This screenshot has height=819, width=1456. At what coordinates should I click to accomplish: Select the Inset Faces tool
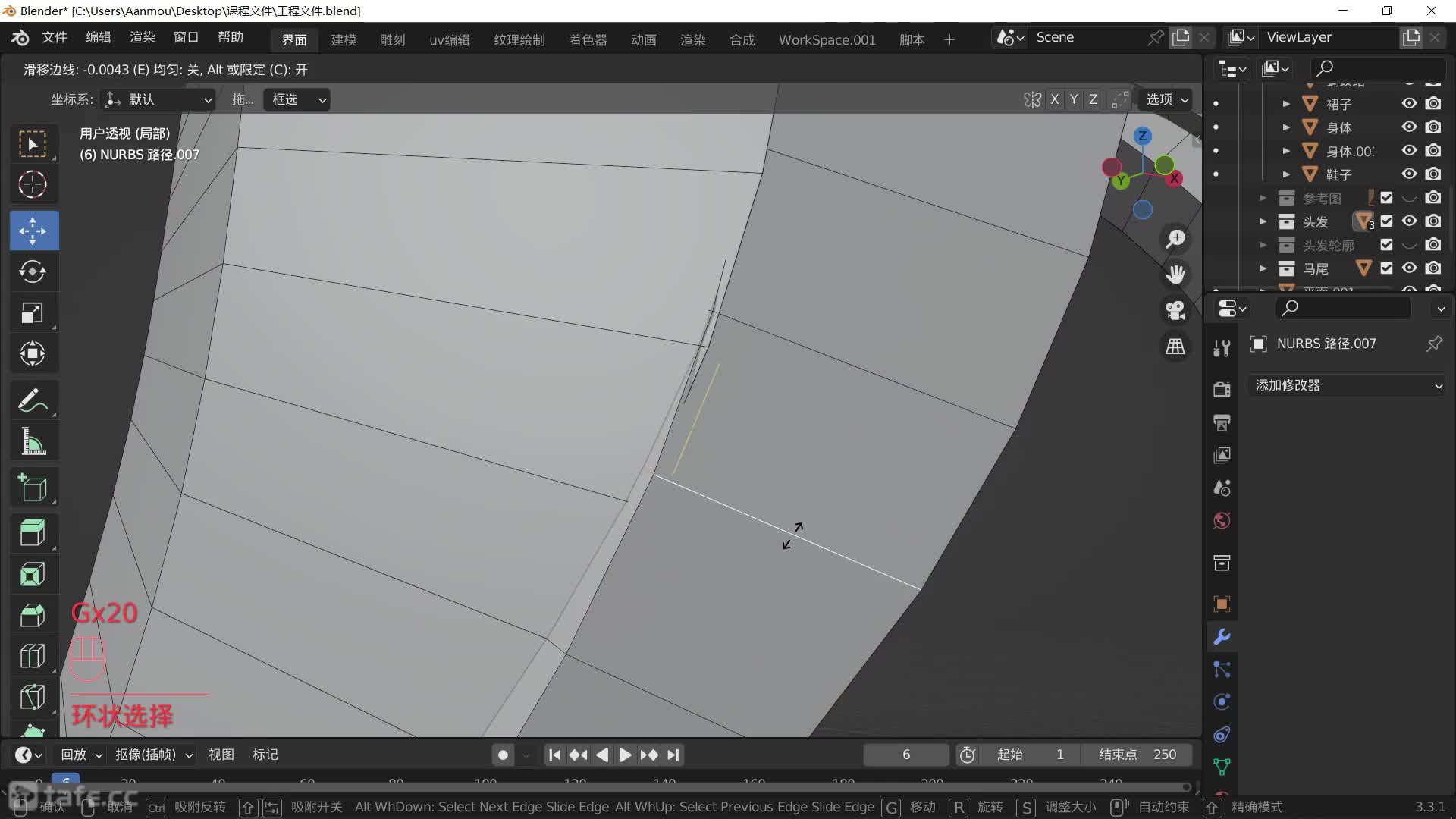[33, 574]
